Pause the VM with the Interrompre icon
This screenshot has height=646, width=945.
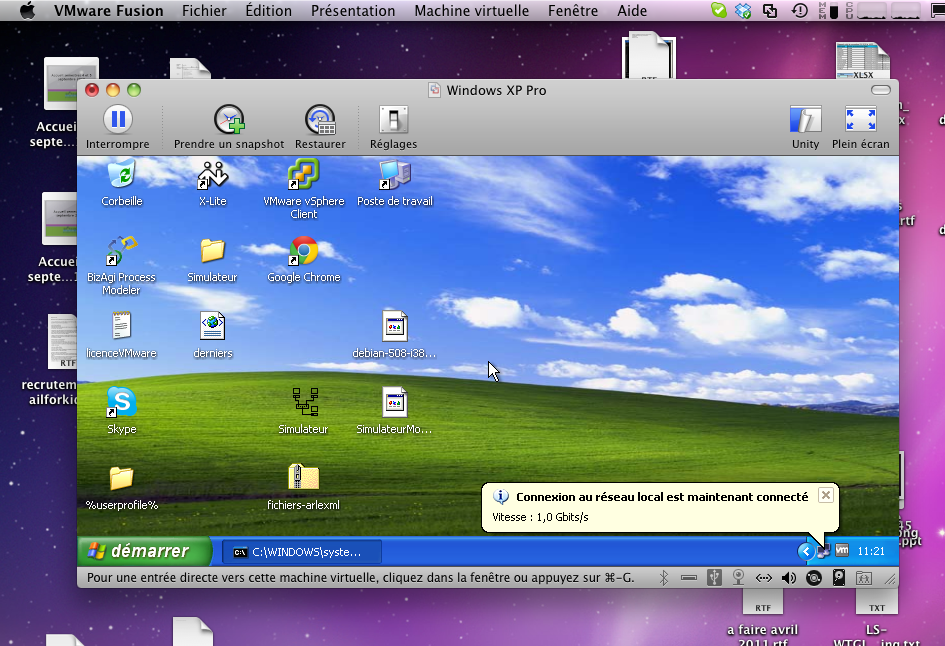(x=117, y=120)
